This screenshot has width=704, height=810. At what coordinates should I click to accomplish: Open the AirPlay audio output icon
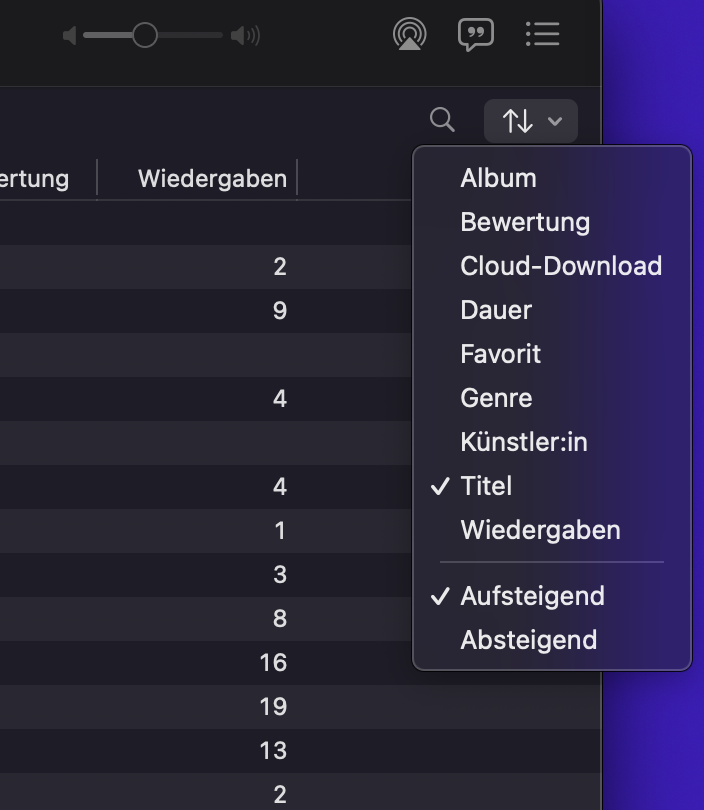(410, 35)
